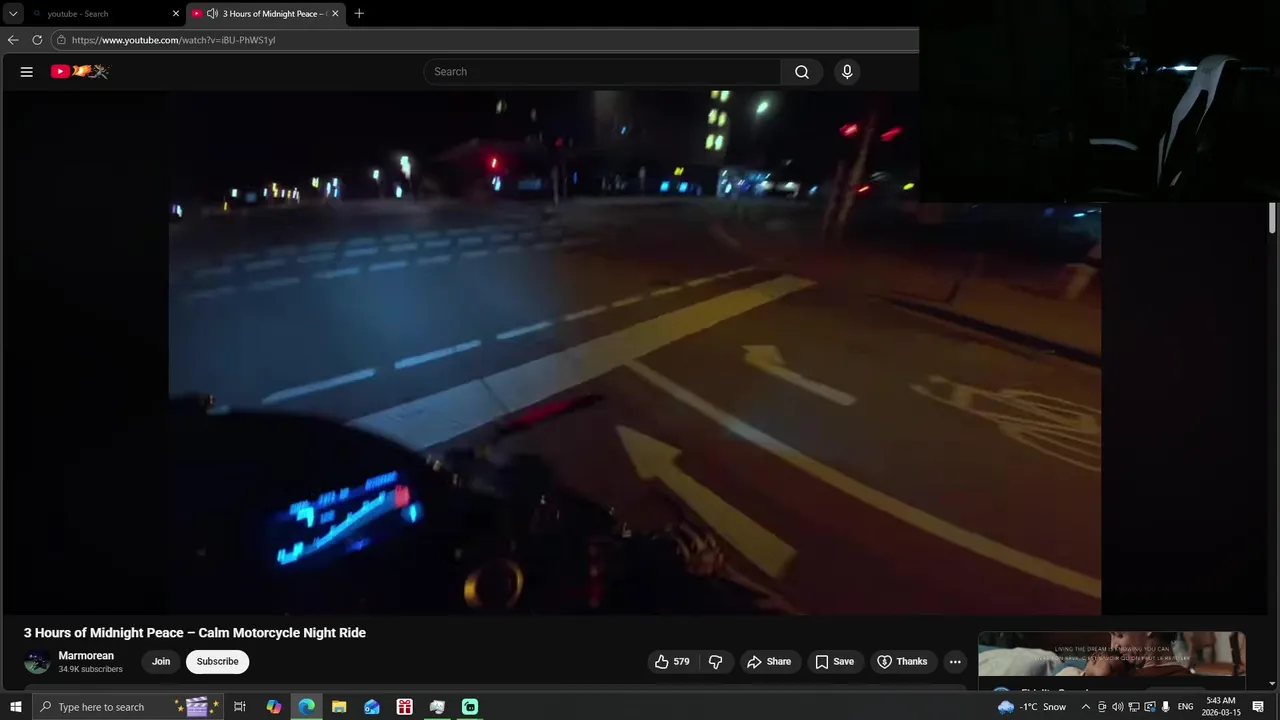Open the Marmorean channel avatar
This screenshot has width=1280, height=720.
[x=37, y=662]
